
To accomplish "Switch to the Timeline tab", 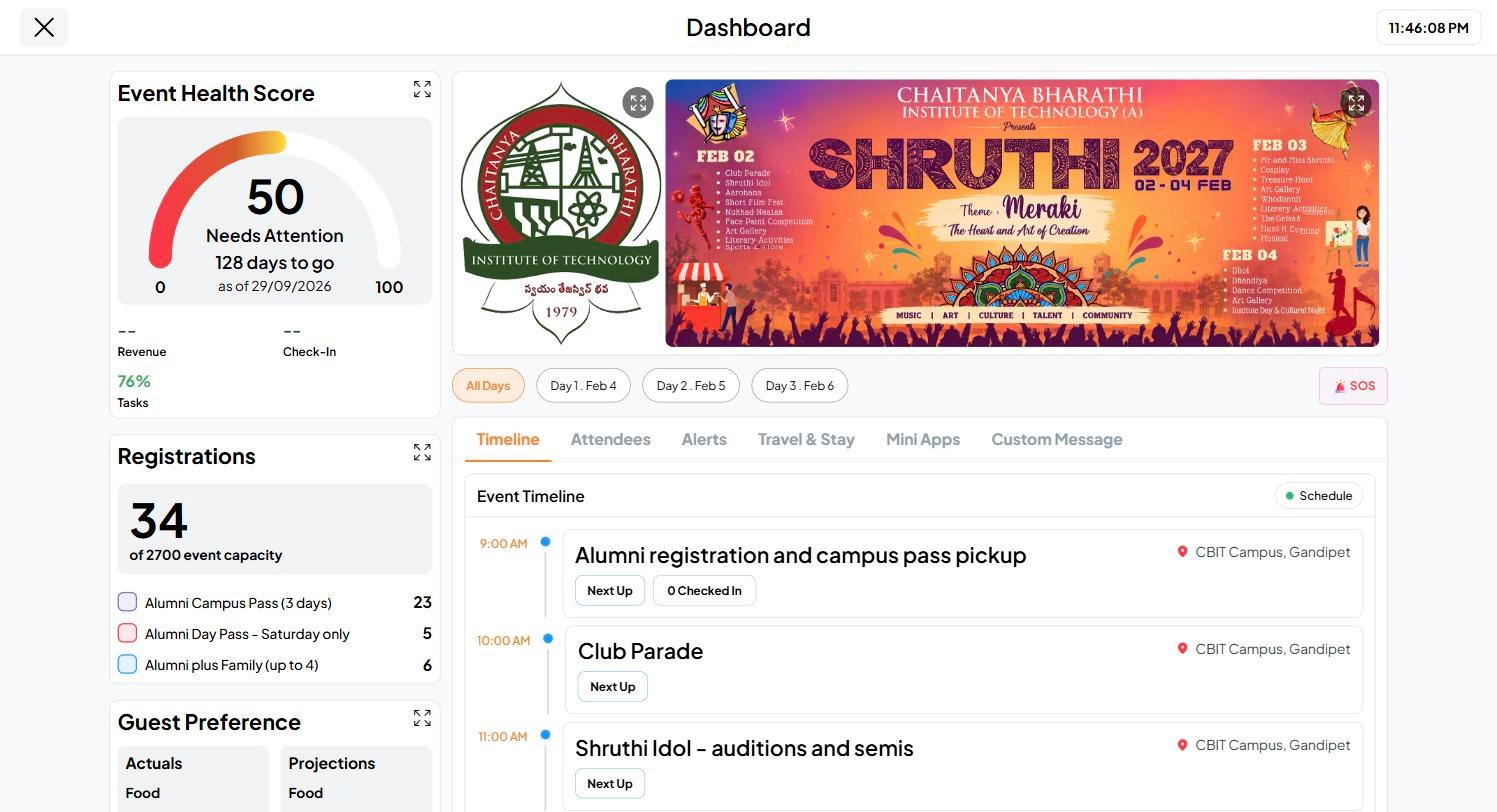I will tap(508, 440).
